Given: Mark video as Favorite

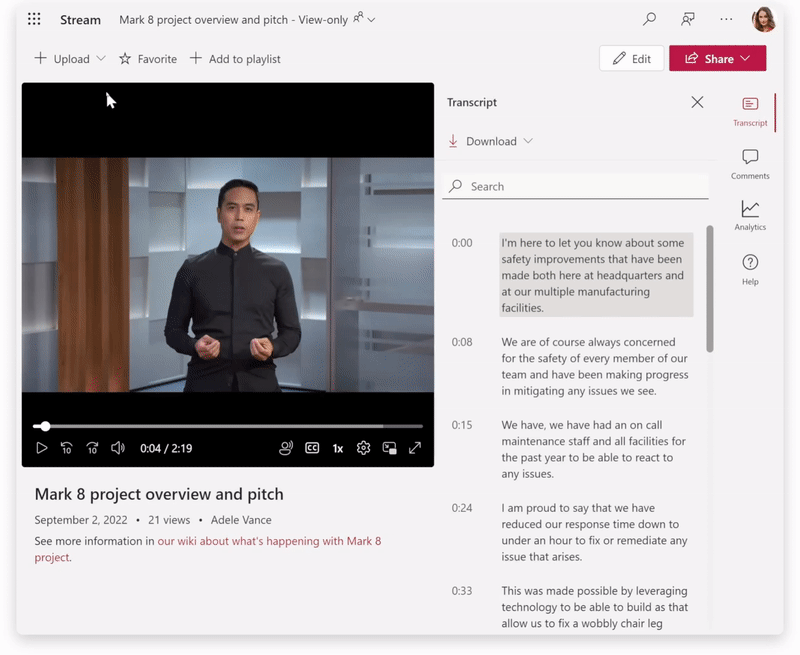Looking at the screenshot, I should pos(148,59).
